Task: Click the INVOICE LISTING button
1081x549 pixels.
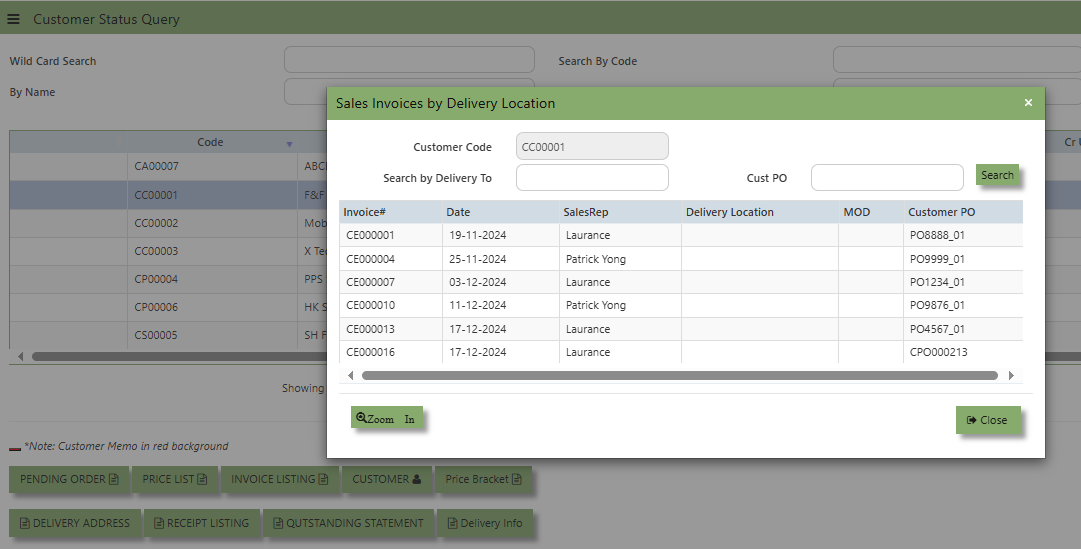Action: coord(279,479)
